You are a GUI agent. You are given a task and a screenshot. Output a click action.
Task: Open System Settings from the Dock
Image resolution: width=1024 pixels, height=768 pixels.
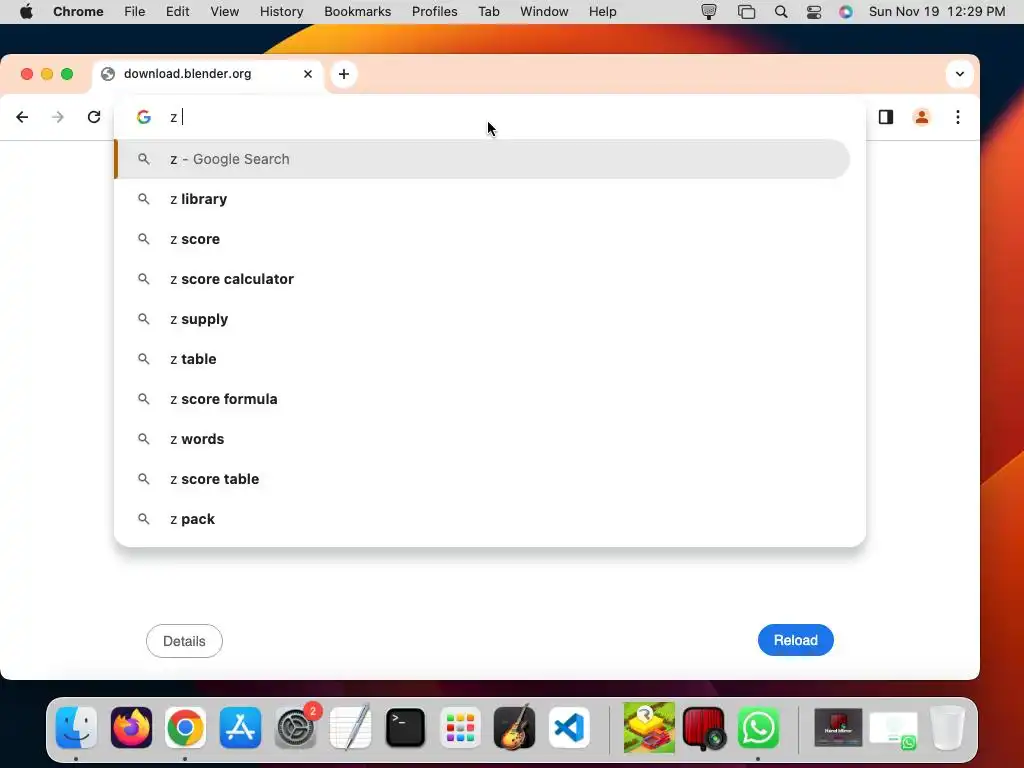coord(295,728)
